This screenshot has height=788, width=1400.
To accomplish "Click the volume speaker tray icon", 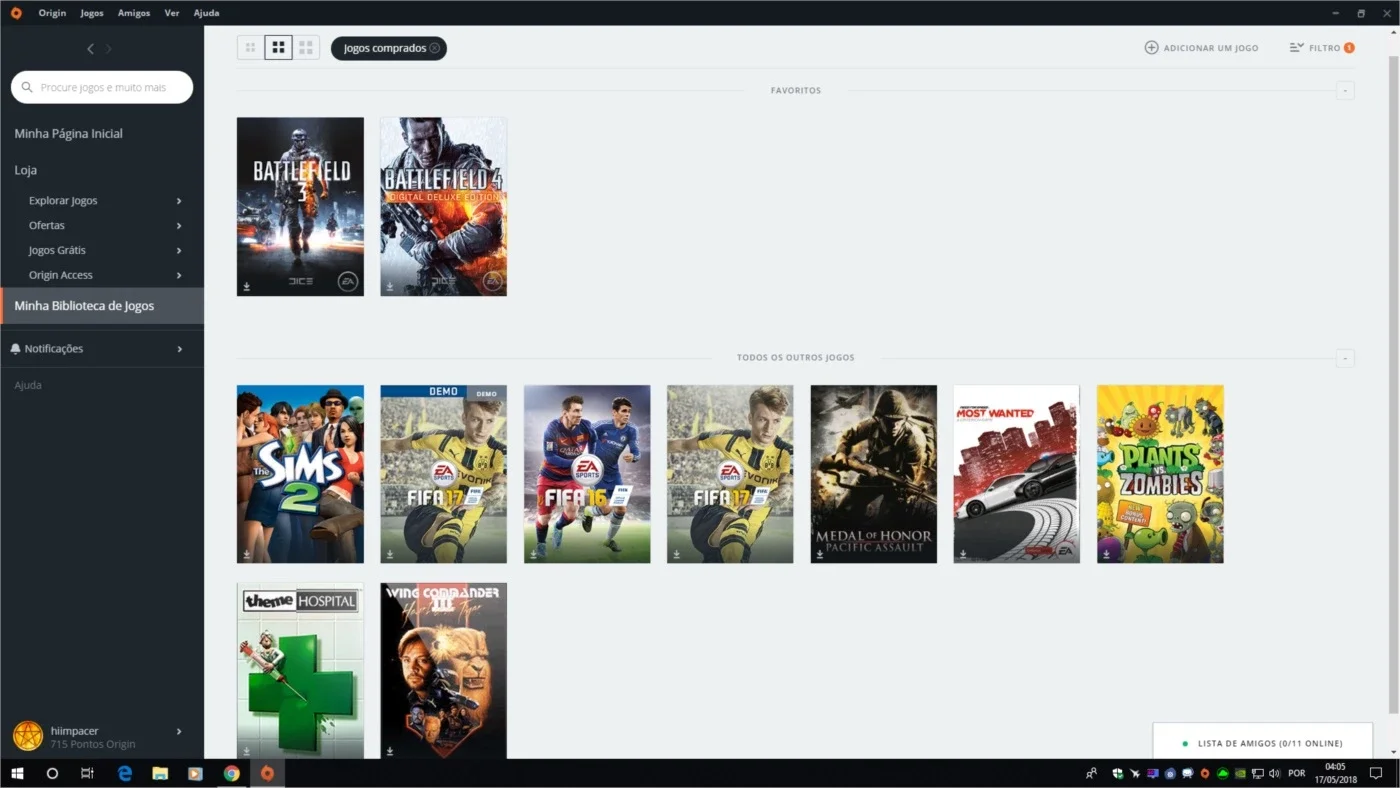I will 1274,773.
